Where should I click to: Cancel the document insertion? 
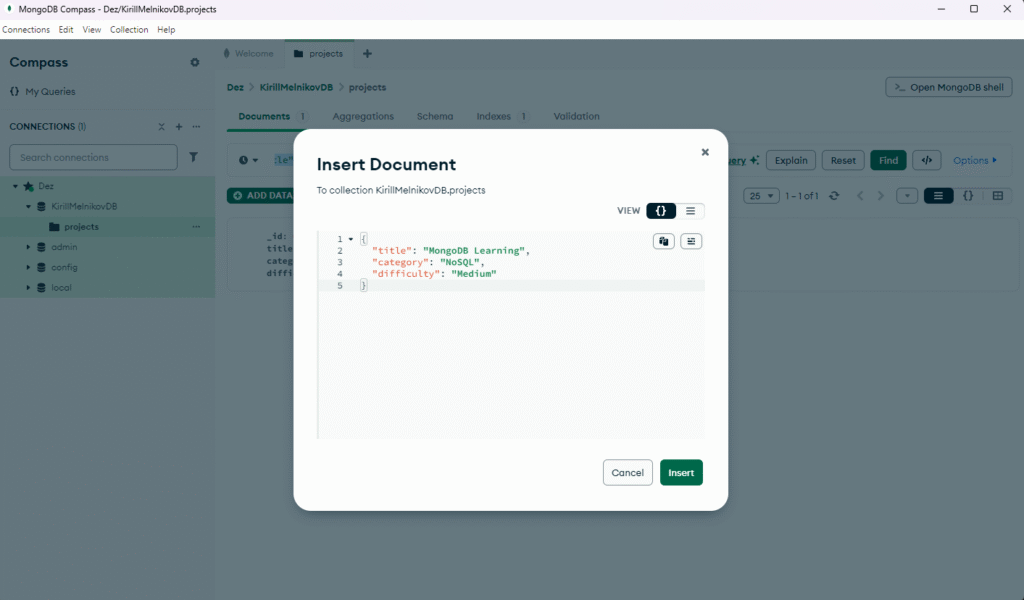[628, 473]
